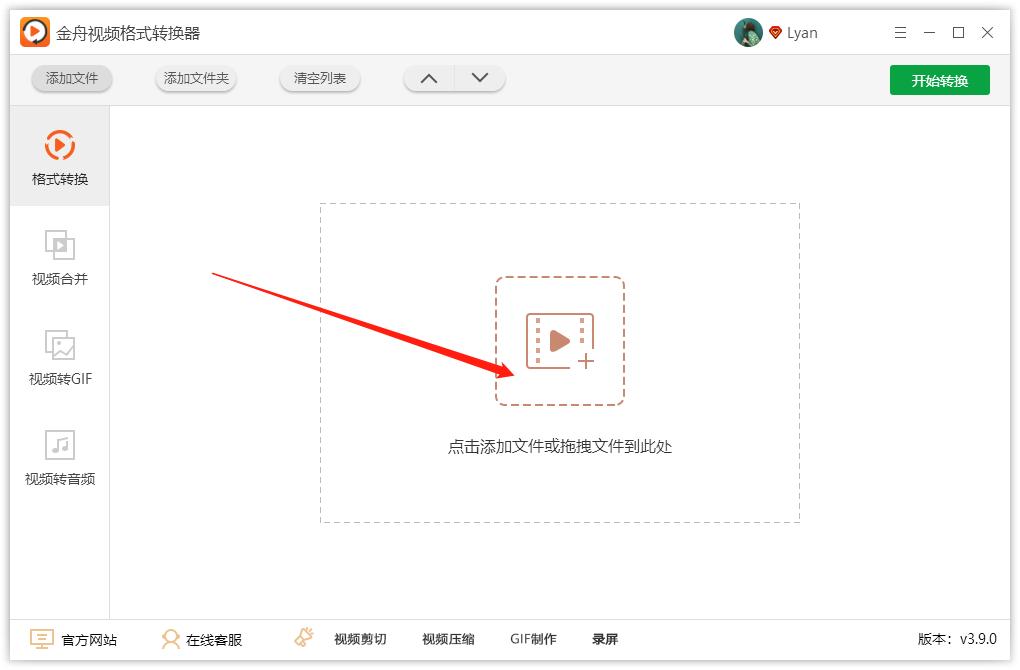Switch to 视频转GIF conversion mode
Viewport: 1020px width, 670px height.
tap(61, 356)
